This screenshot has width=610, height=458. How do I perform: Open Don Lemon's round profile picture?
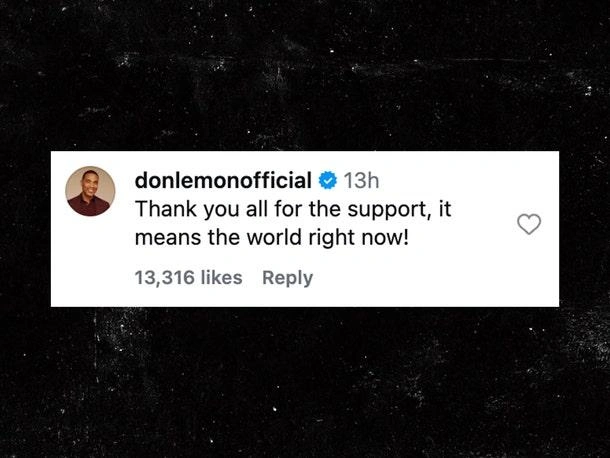coord(90,191)
